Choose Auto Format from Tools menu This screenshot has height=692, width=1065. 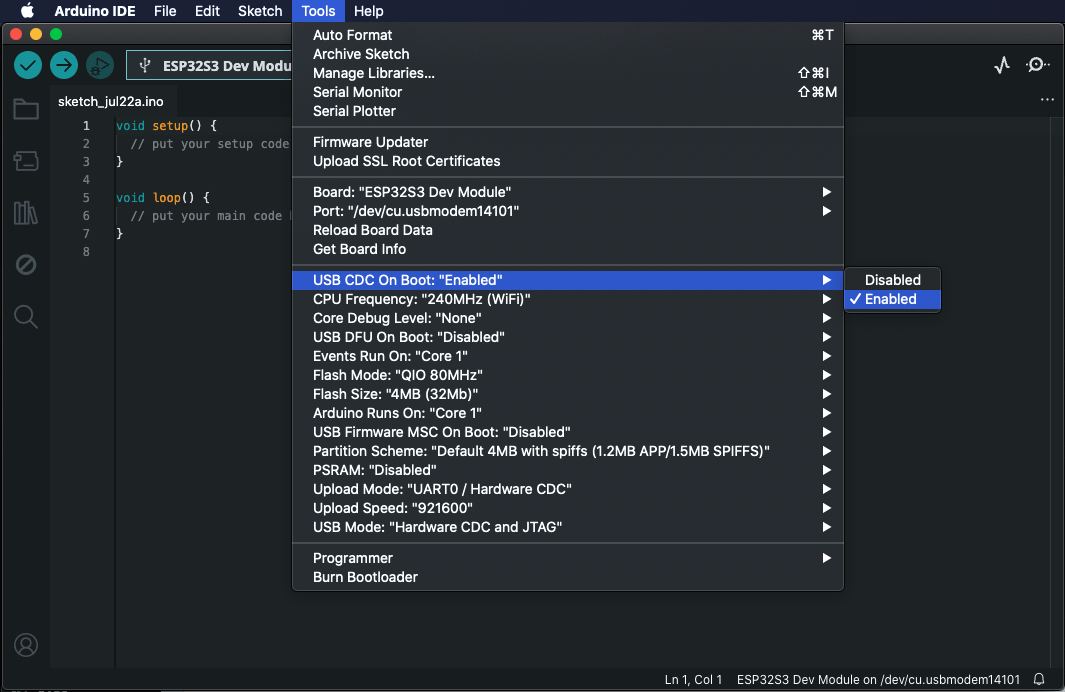pos(568,35)
